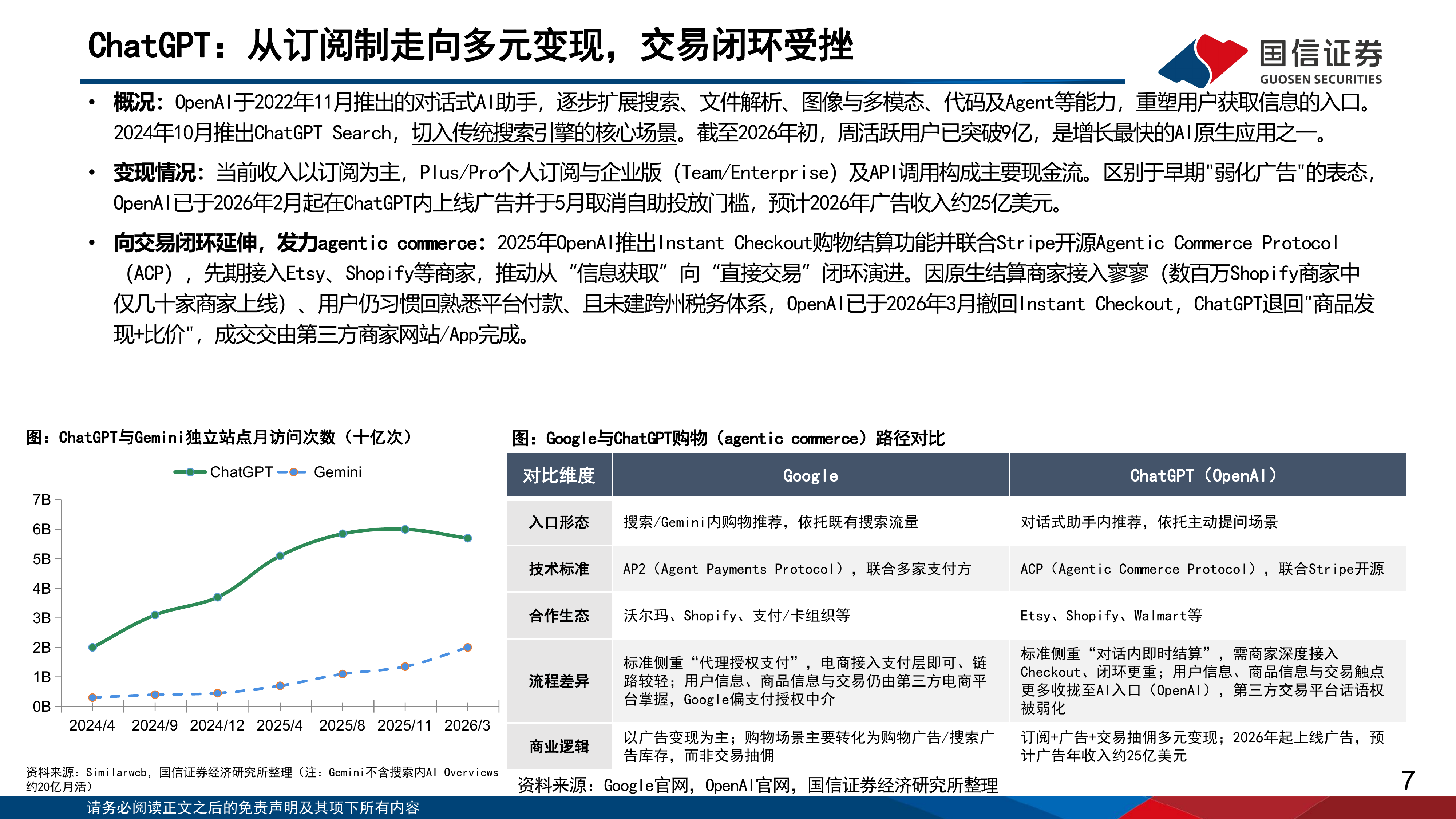Select the bold heading '变现情况：'
The width and height of the screenshot is (1456, 819).
tap(159, 173)
